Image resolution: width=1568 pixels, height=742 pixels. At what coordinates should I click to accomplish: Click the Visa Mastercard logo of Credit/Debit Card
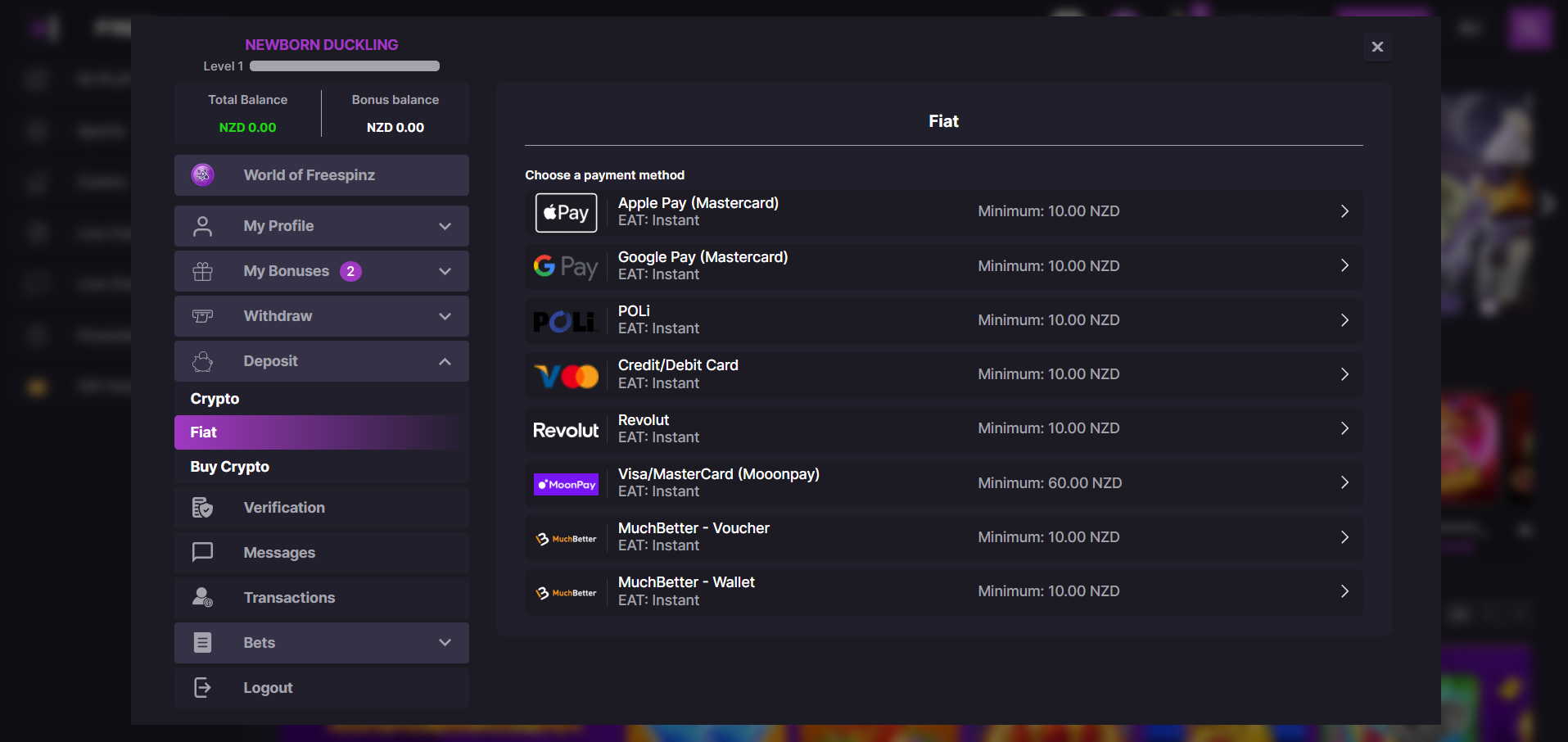click(567, 376)
